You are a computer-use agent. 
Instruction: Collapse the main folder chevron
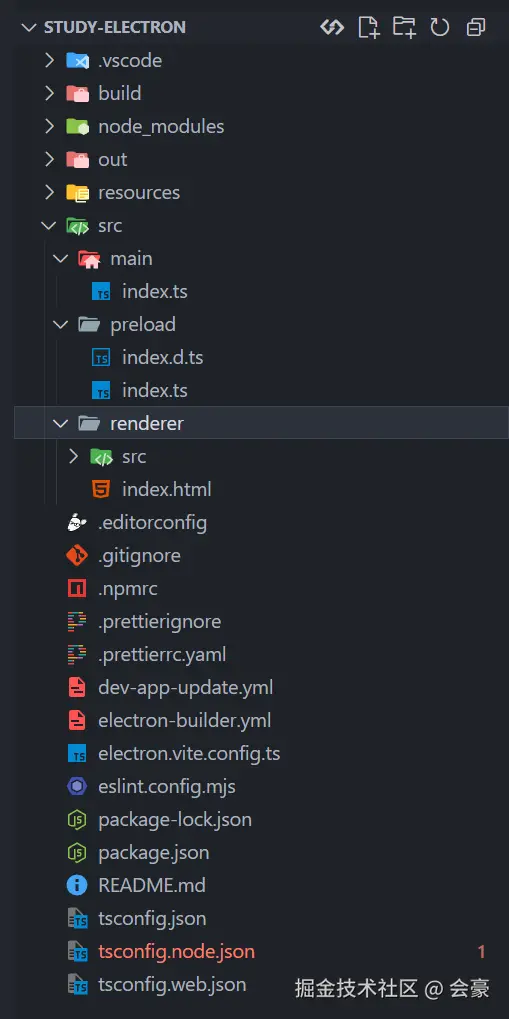pos(61,259)
